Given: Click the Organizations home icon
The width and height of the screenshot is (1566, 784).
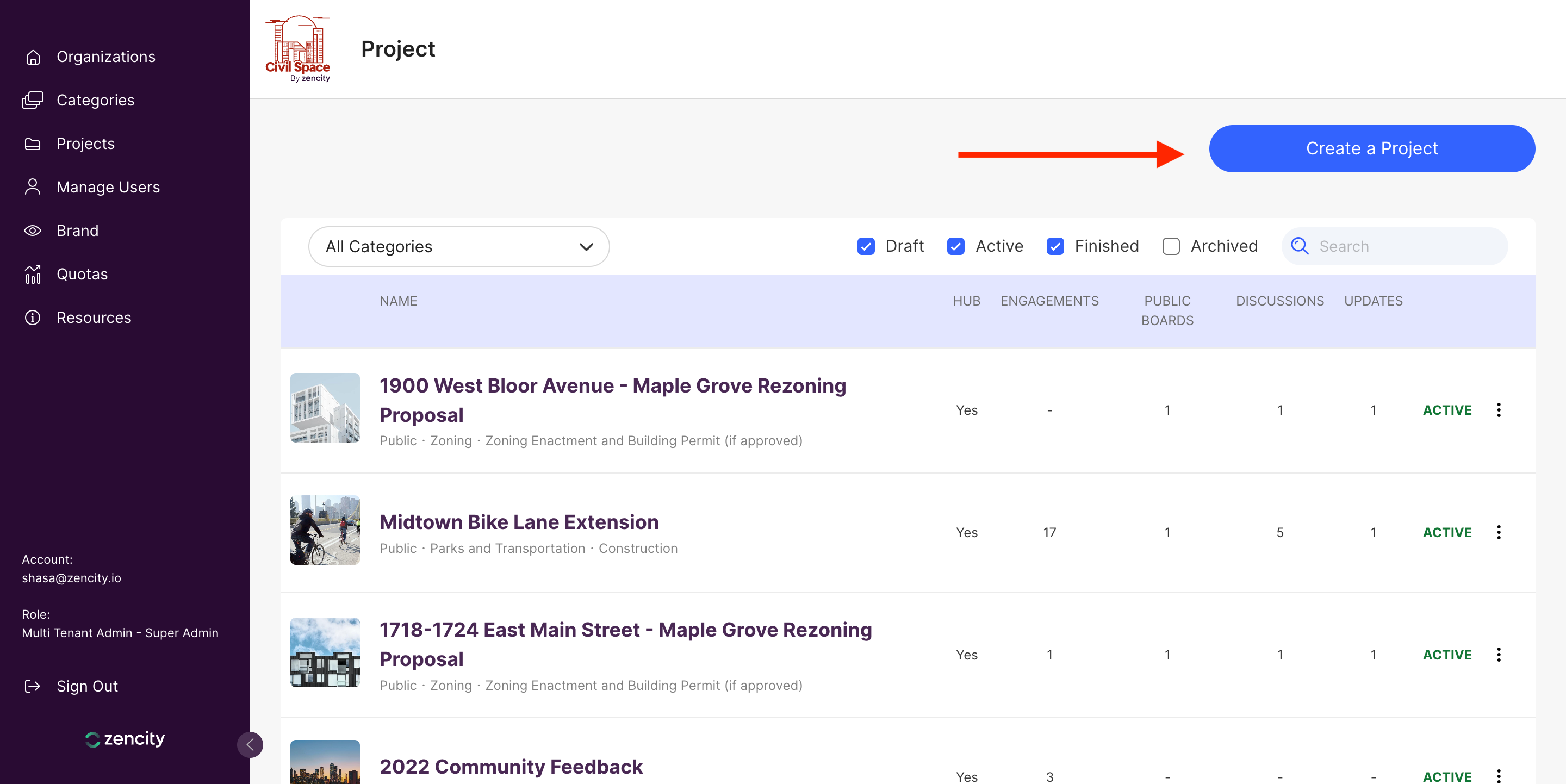Looking at the screenshot, I should tap(33, 57).
